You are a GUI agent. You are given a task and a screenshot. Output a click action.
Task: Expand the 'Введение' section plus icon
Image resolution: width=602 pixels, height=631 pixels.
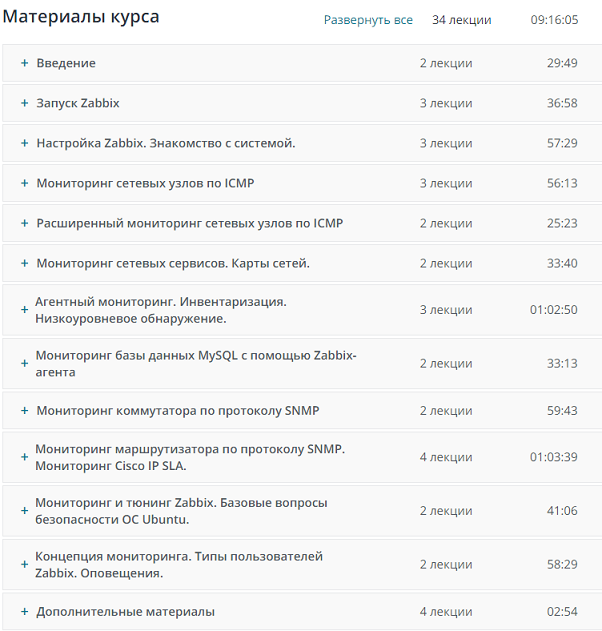pos(25,63)
